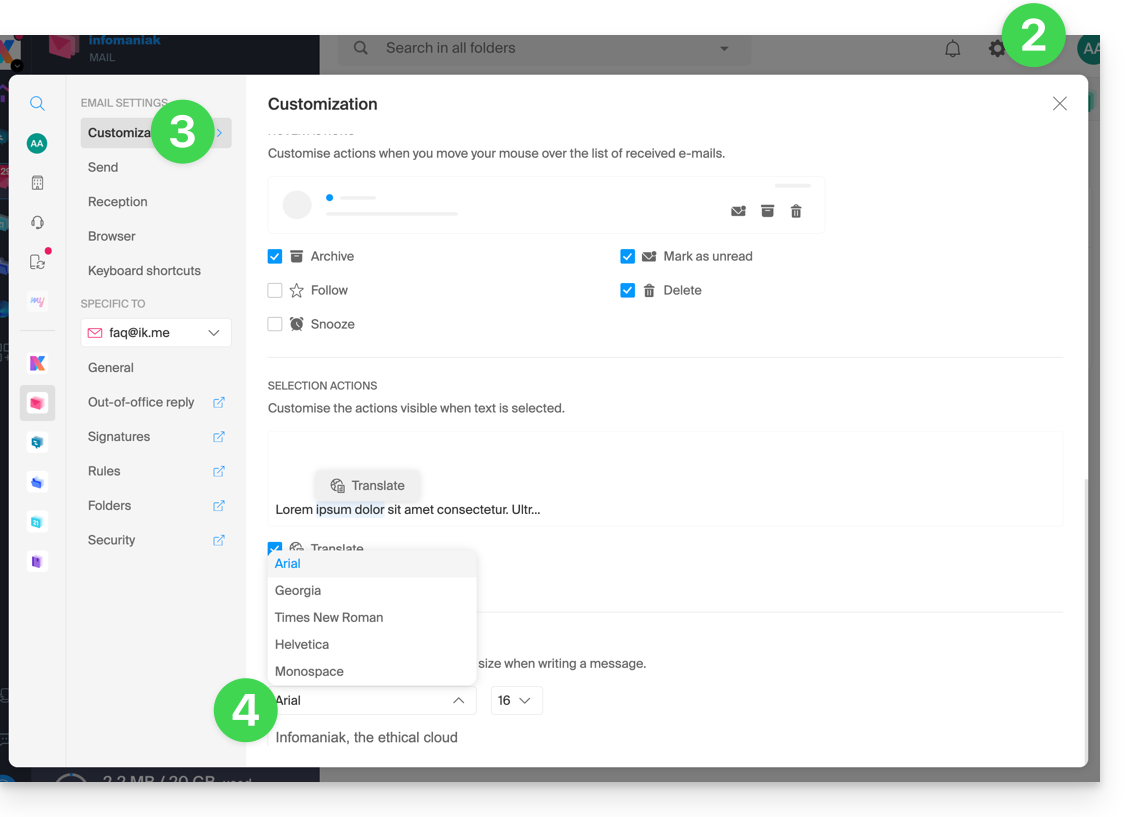
Task: Open the 'my' app icon in sidebar
Action: click(x=37, y=300)
